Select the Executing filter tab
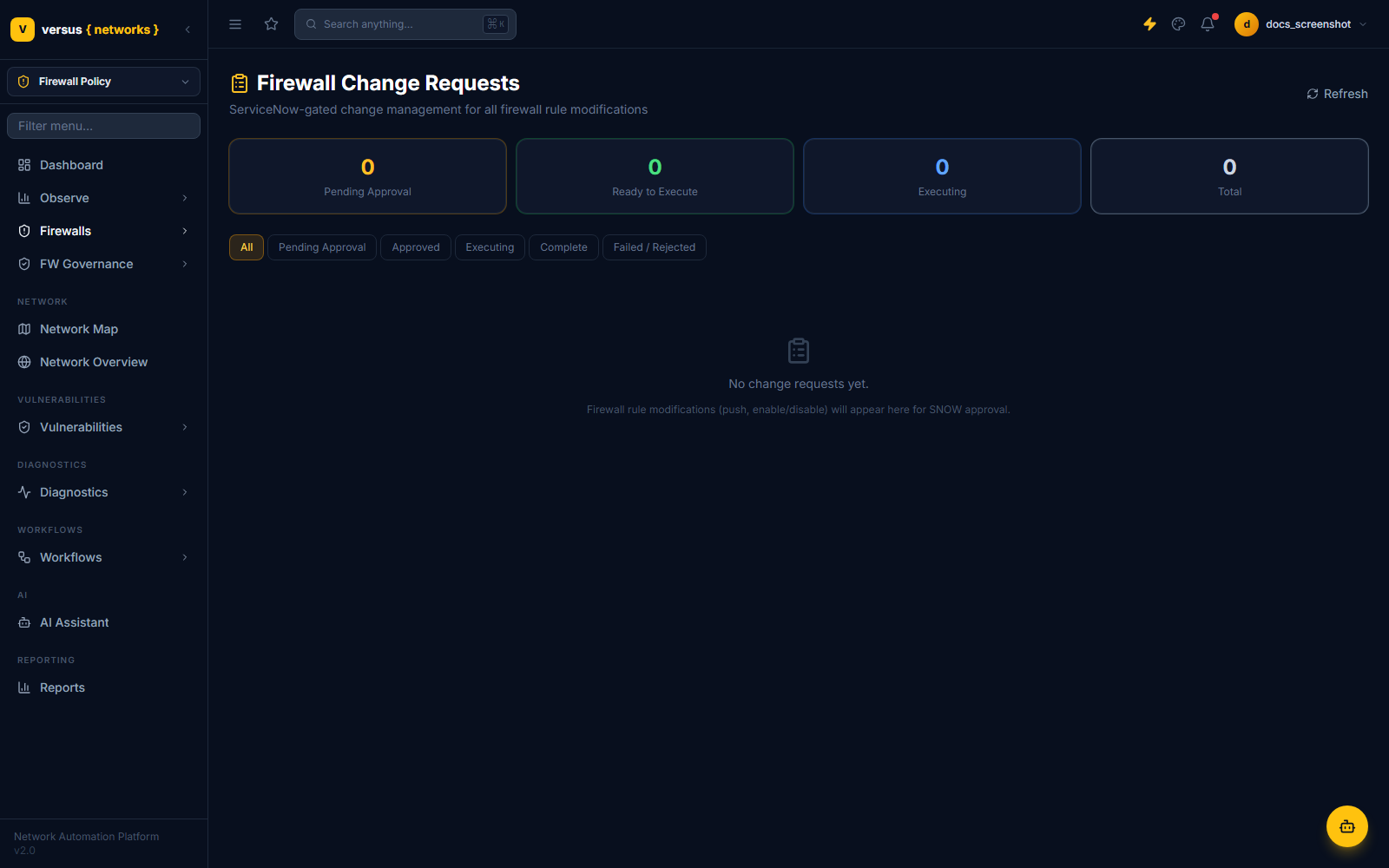The height and width of the screenshot is (868, 1389). (490, 247)
